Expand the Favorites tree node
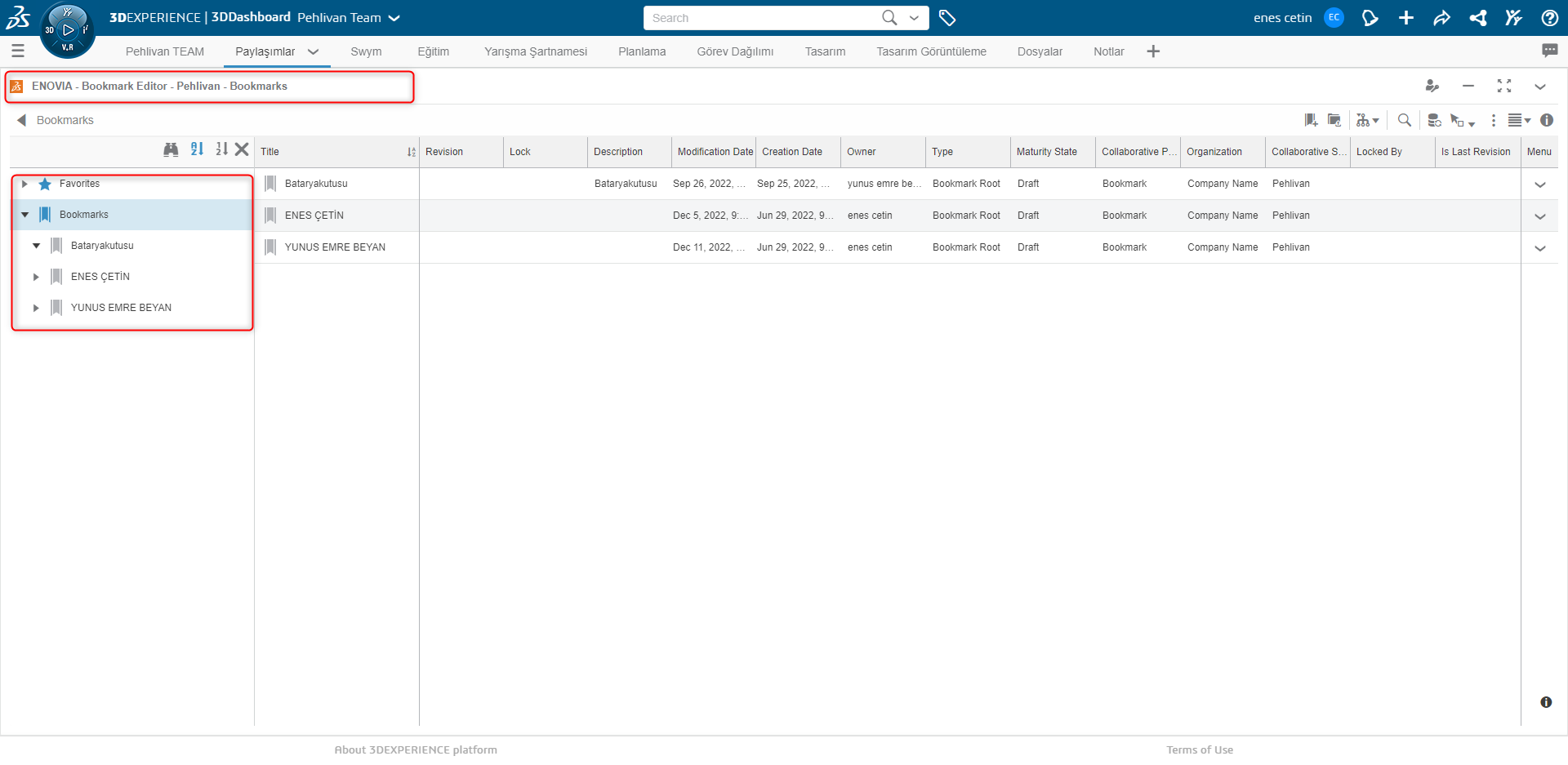This screenshot has height=765, width=1568. tap(24, 184)
